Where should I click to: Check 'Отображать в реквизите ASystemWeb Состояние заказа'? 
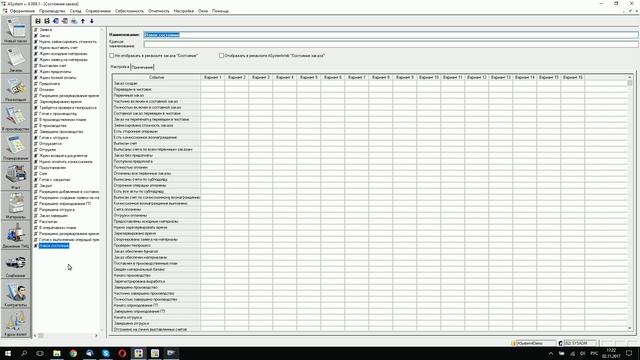[221, 56]
